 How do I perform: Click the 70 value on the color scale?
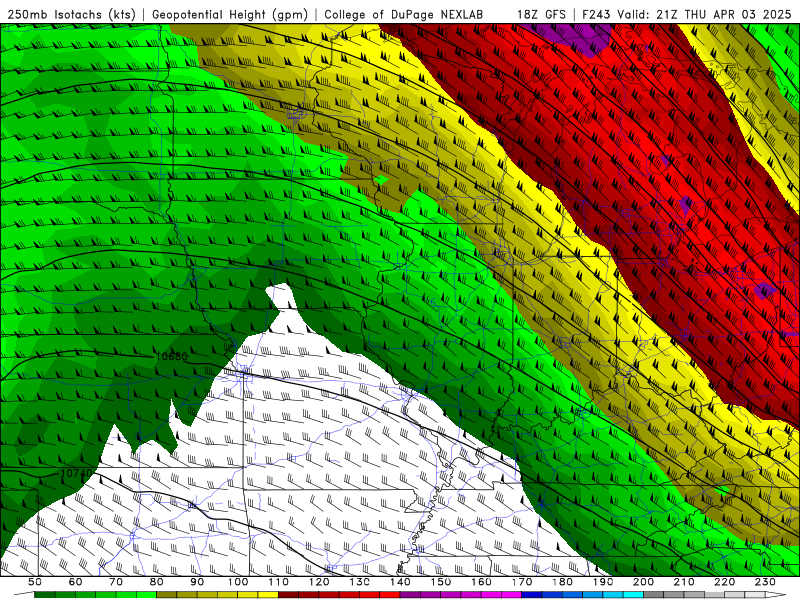[116, 582]
